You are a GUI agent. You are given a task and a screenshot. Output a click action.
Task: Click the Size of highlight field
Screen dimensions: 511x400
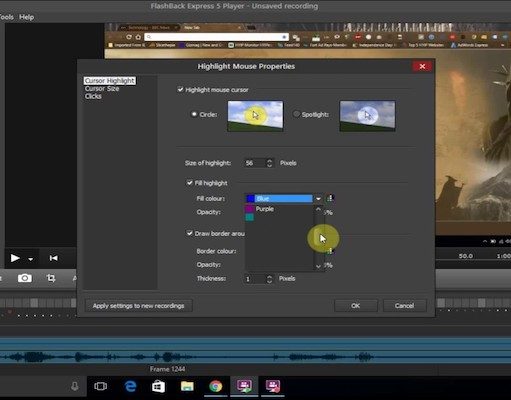pos(255,163)
